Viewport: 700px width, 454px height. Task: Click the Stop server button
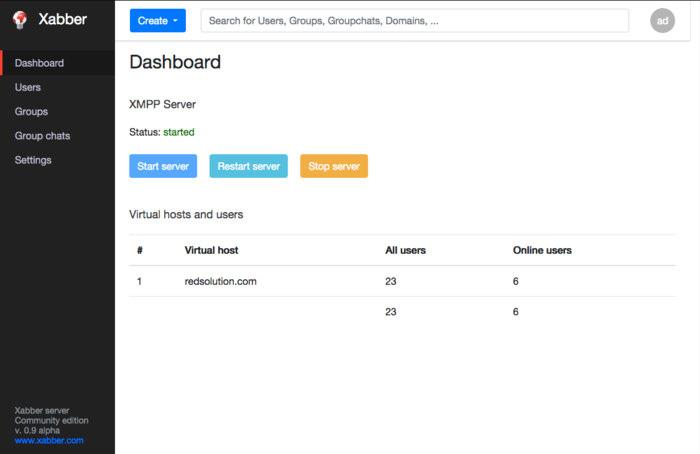pyautogui.click(x=334, y=166)
